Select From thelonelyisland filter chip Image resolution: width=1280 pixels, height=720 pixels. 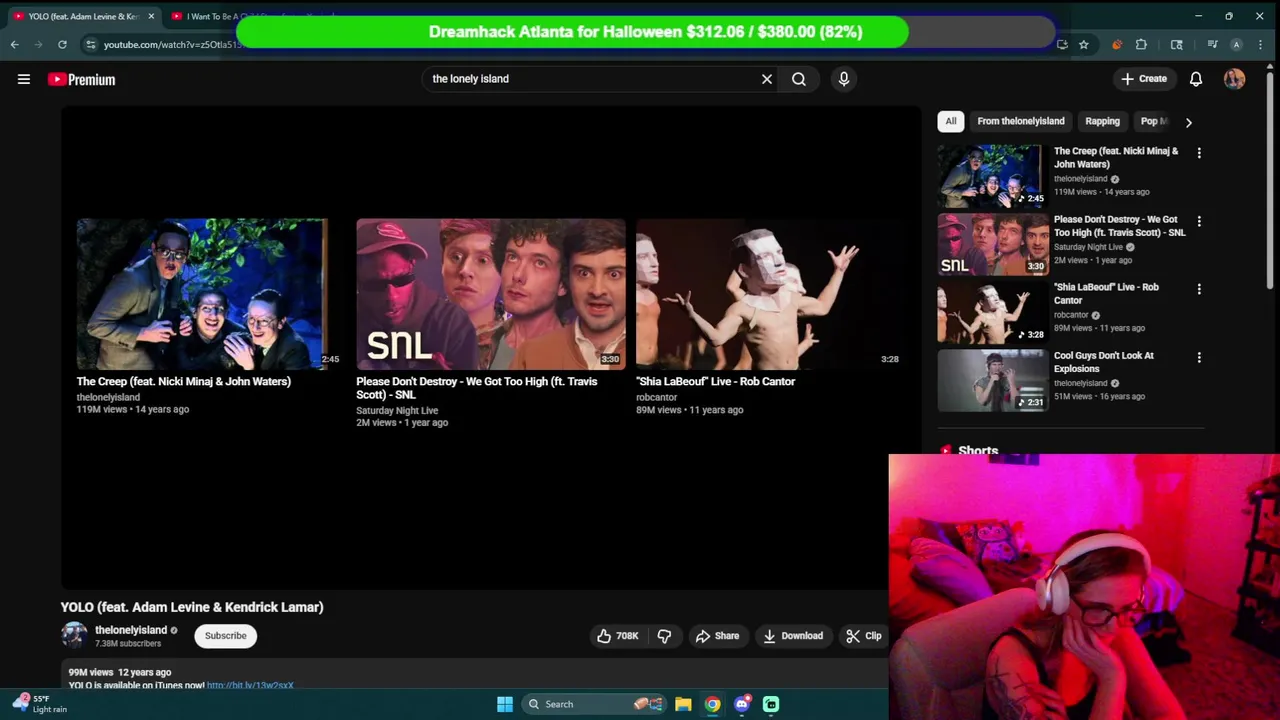(x=1021, y=121)
